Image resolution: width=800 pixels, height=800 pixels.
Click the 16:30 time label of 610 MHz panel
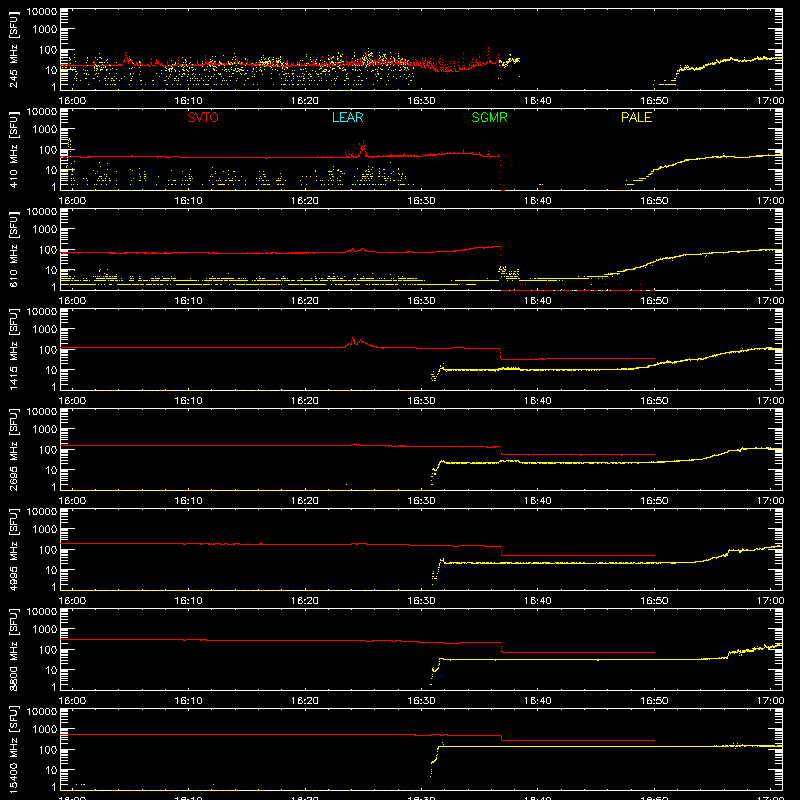coord(421,301)
